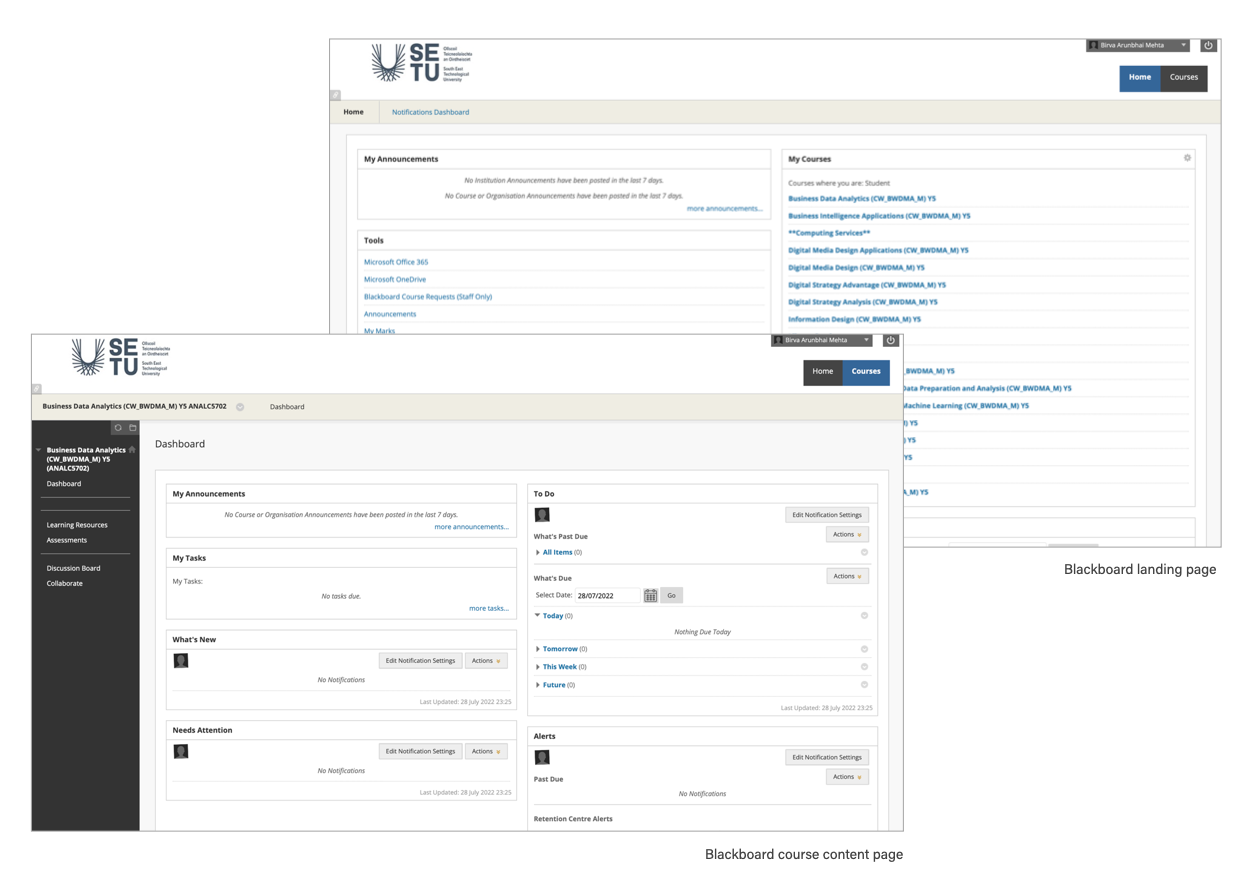Open Actions menu for What's Due
Screen dimensions: 1250x884
pyautogui.click(x=847, y=576)
